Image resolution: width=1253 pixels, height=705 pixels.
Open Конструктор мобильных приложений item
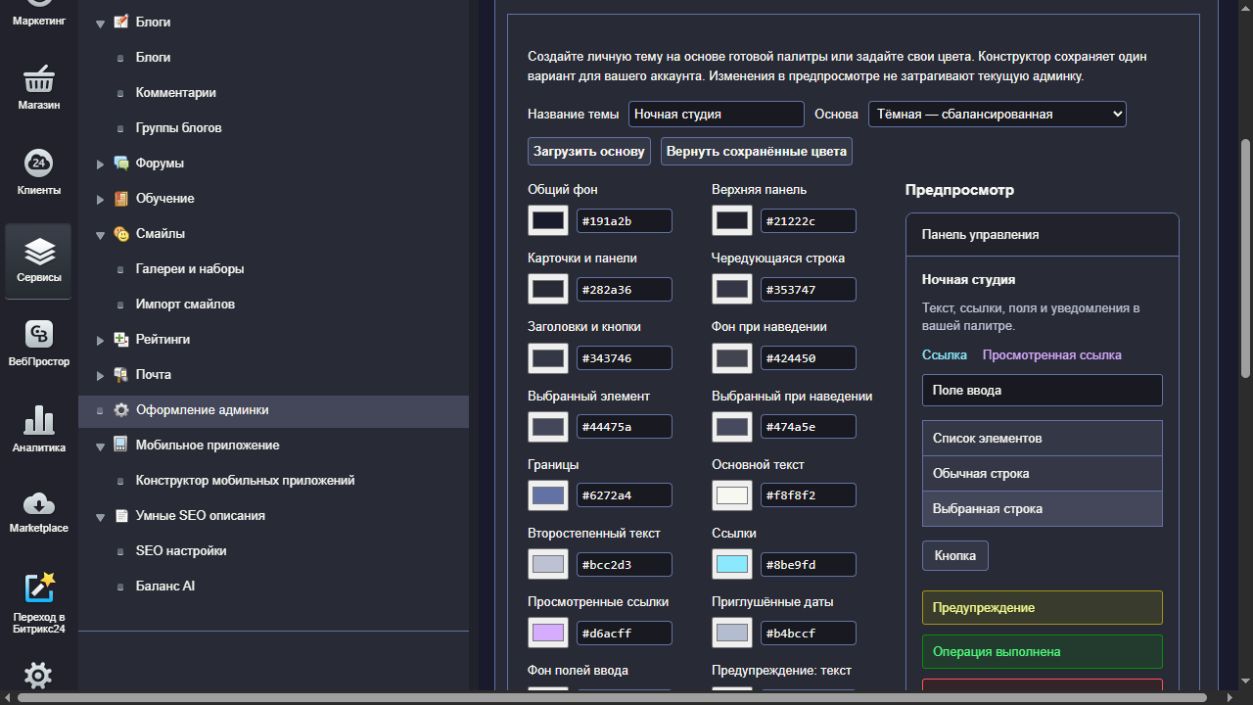click(245, 481)
